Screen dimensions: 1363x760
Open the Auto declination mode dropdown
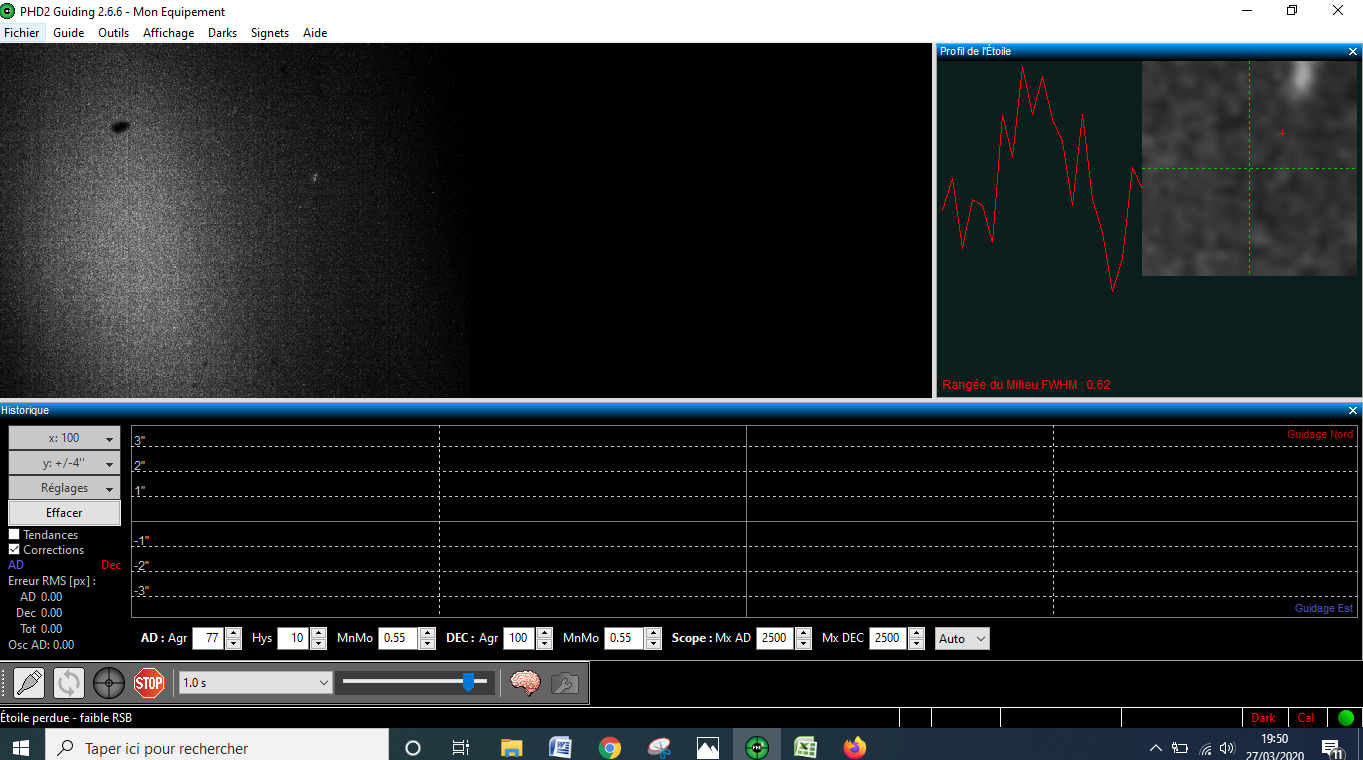click(x=962, y=638)
